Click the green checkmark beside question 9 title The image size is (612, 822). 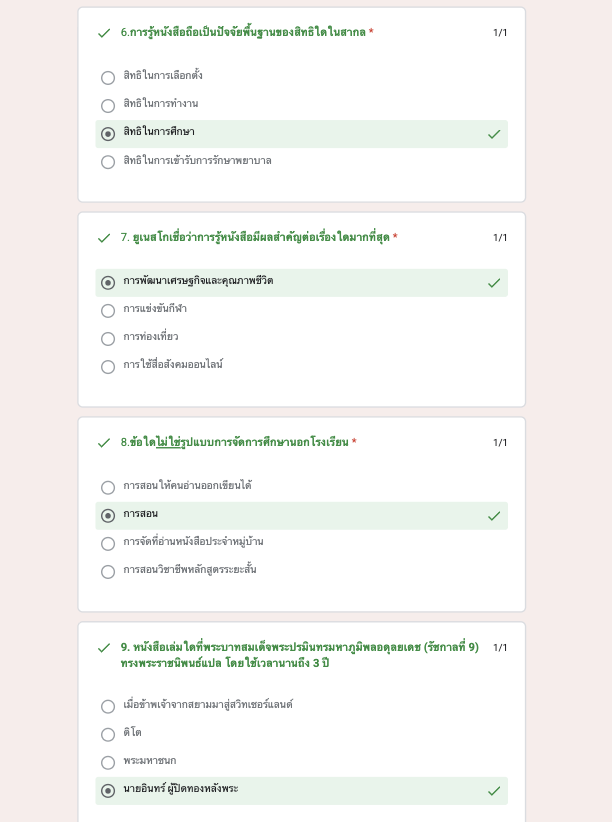coord(104,648)
